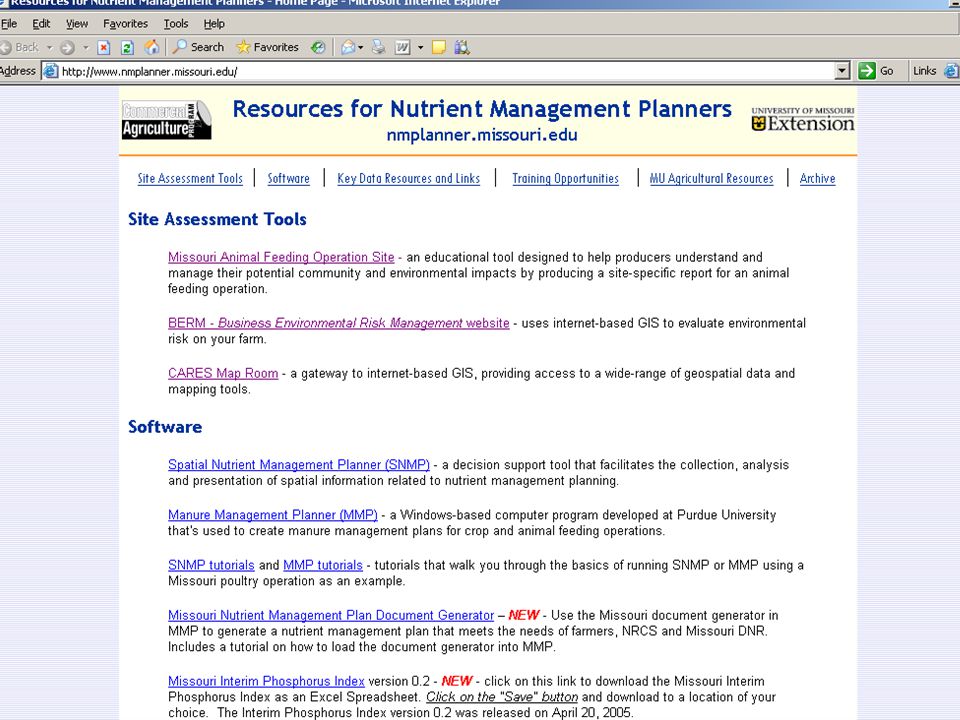Open the Mail button dropdown arrow
960x720 pixels.
pyautogui.click(x=361, y=47)
